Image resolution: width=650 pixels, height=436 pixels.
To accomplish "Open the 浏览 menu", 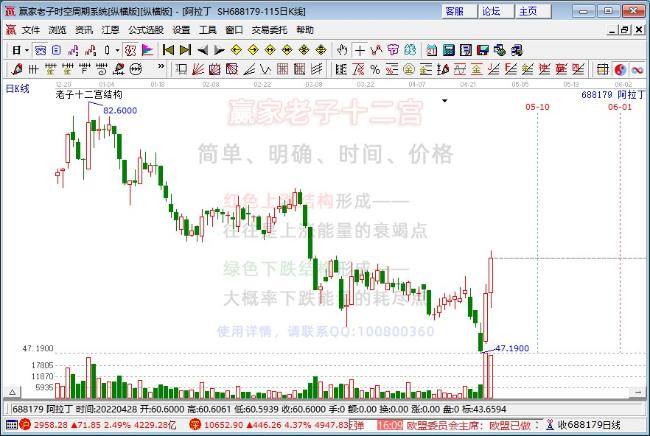I will coord(57,30).
